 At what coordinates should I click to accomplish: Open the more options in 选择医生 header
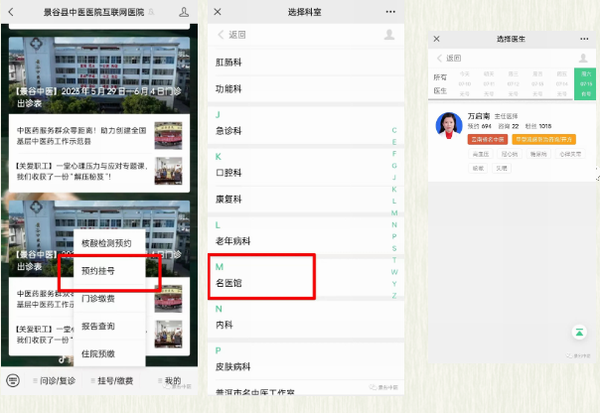584,39
